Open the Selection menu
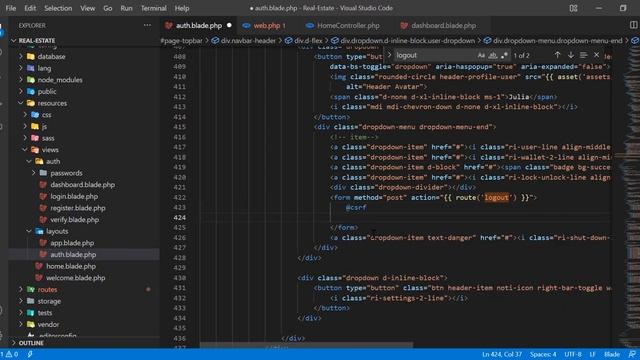Image resolution: width=640 pixels, height=360 pixels. pyautogui.click(x=58, y=8)
